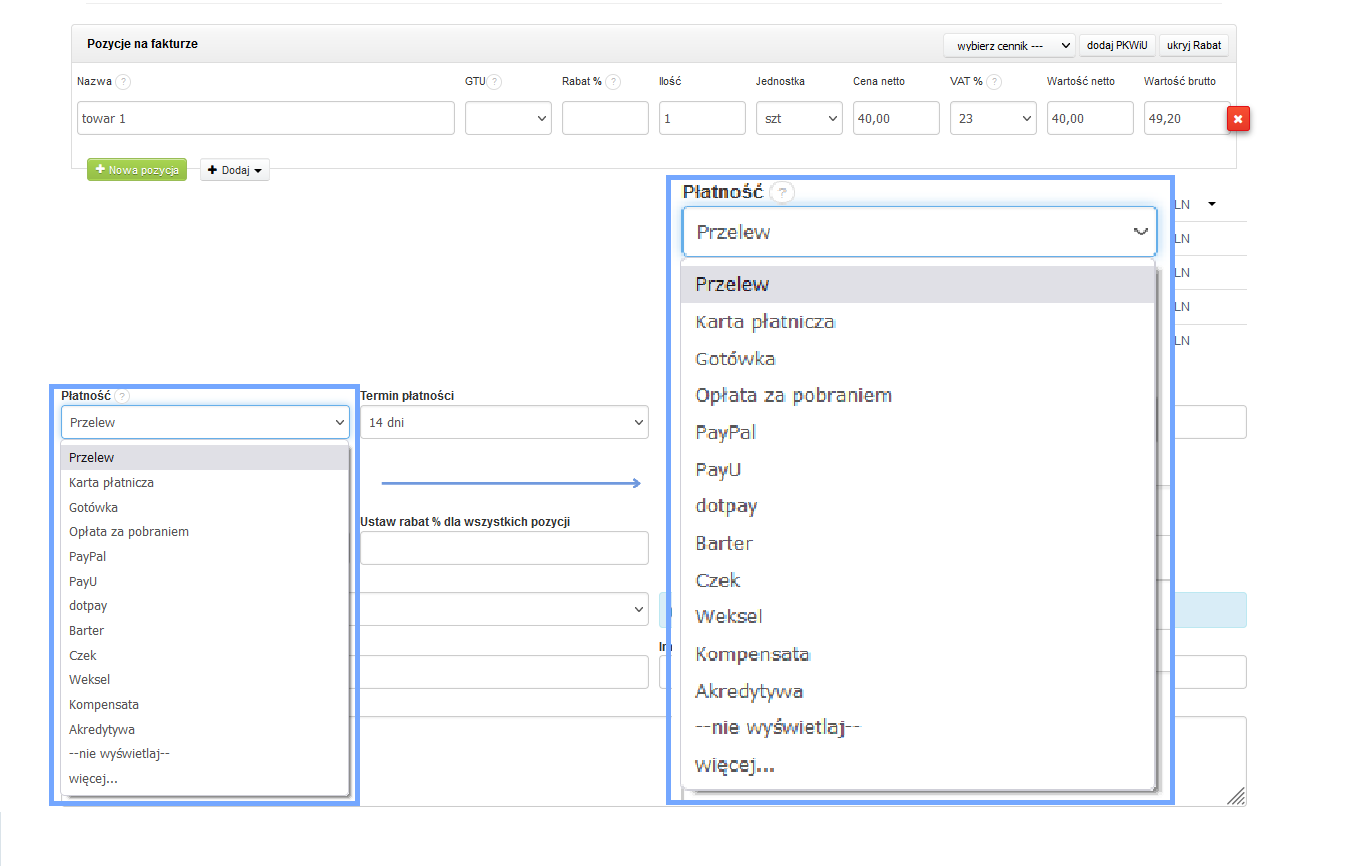
Task: Open help icon next to Nazwa label
Action: [123, 82]
